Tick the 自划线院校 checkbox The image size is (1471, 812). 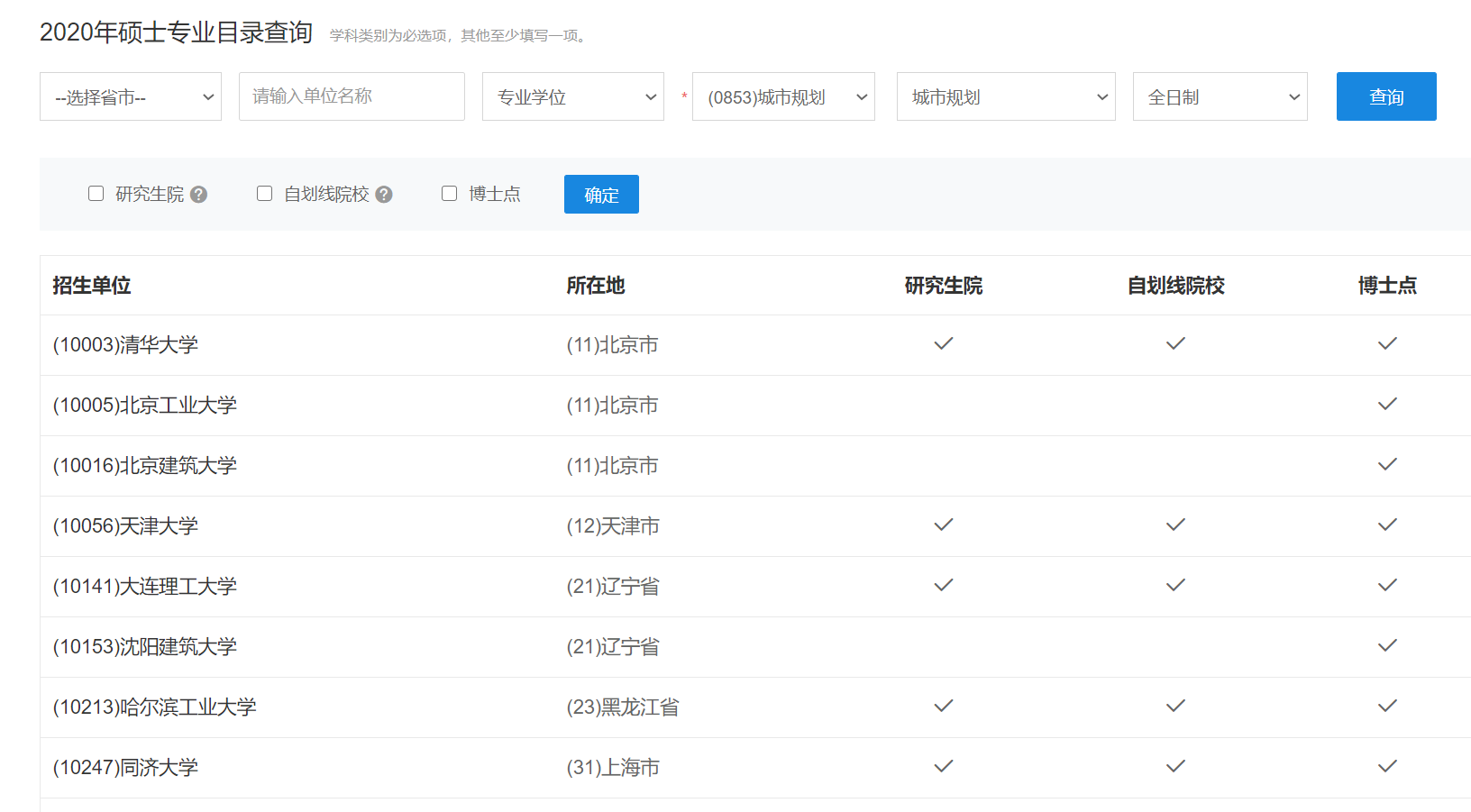265,194
